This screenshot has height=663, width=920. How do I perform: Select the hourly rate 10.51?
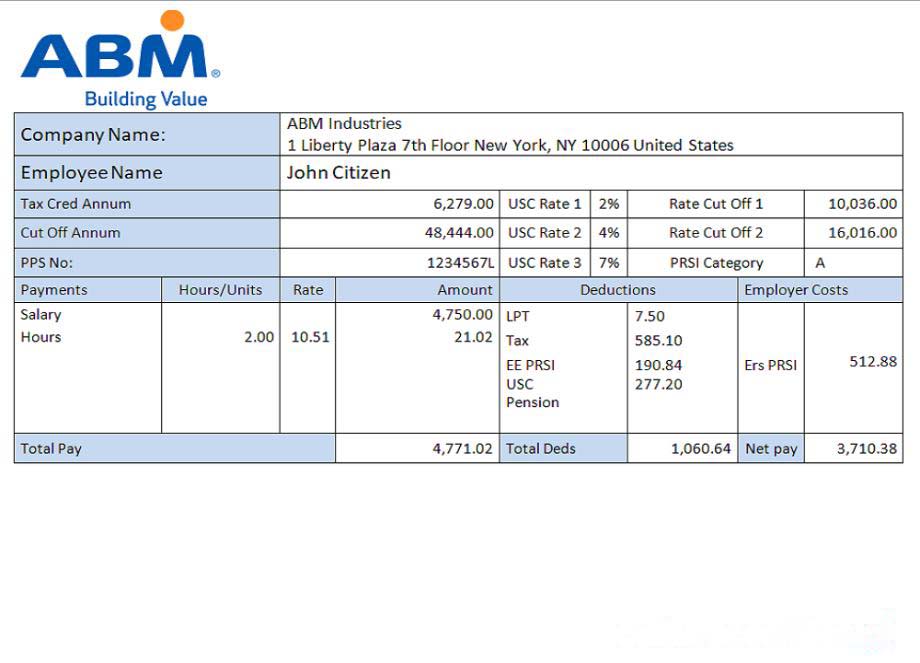click(x=309, y=337)
